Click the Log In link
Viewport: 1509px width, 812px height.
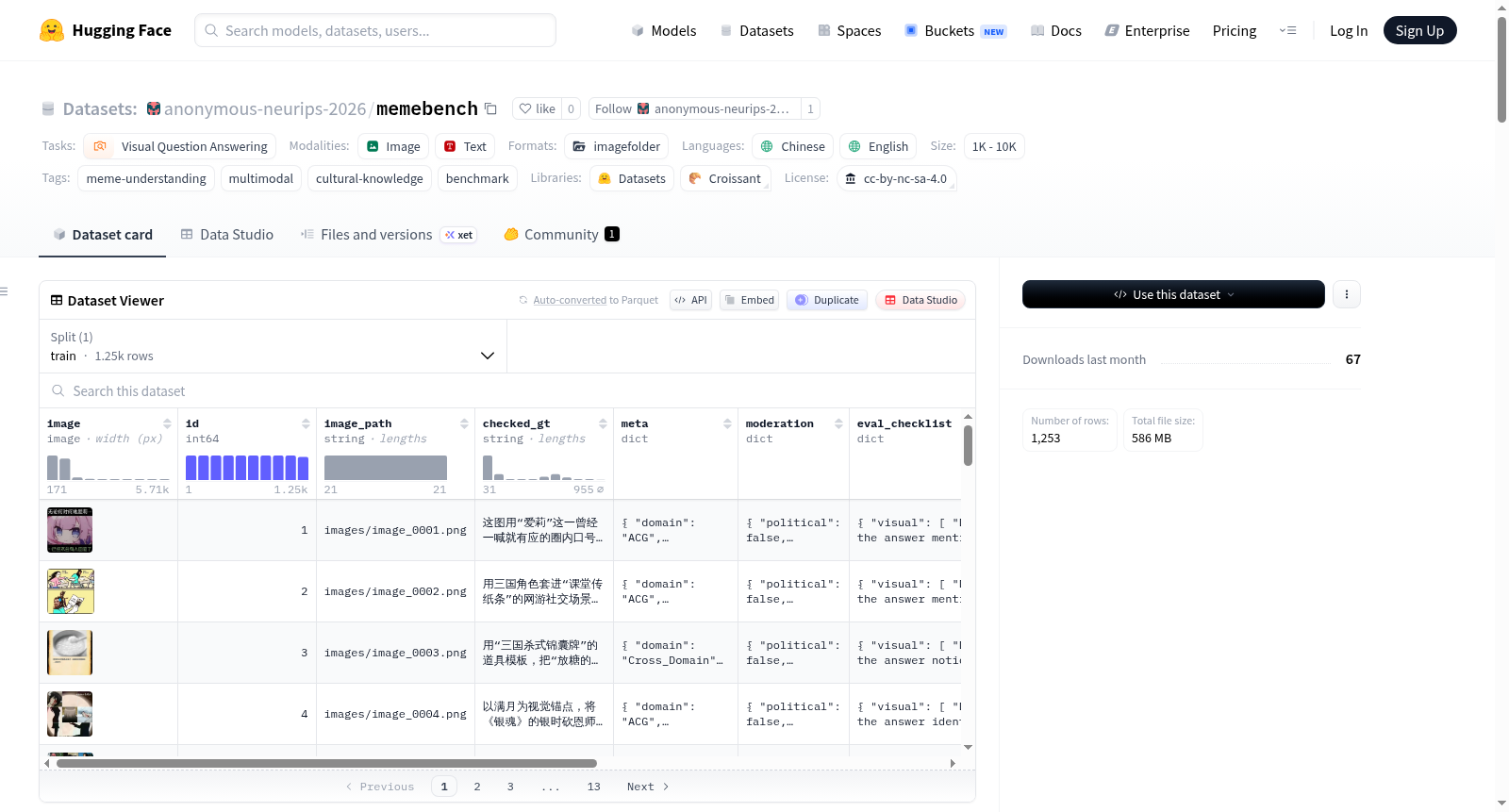pos(1349,30)
